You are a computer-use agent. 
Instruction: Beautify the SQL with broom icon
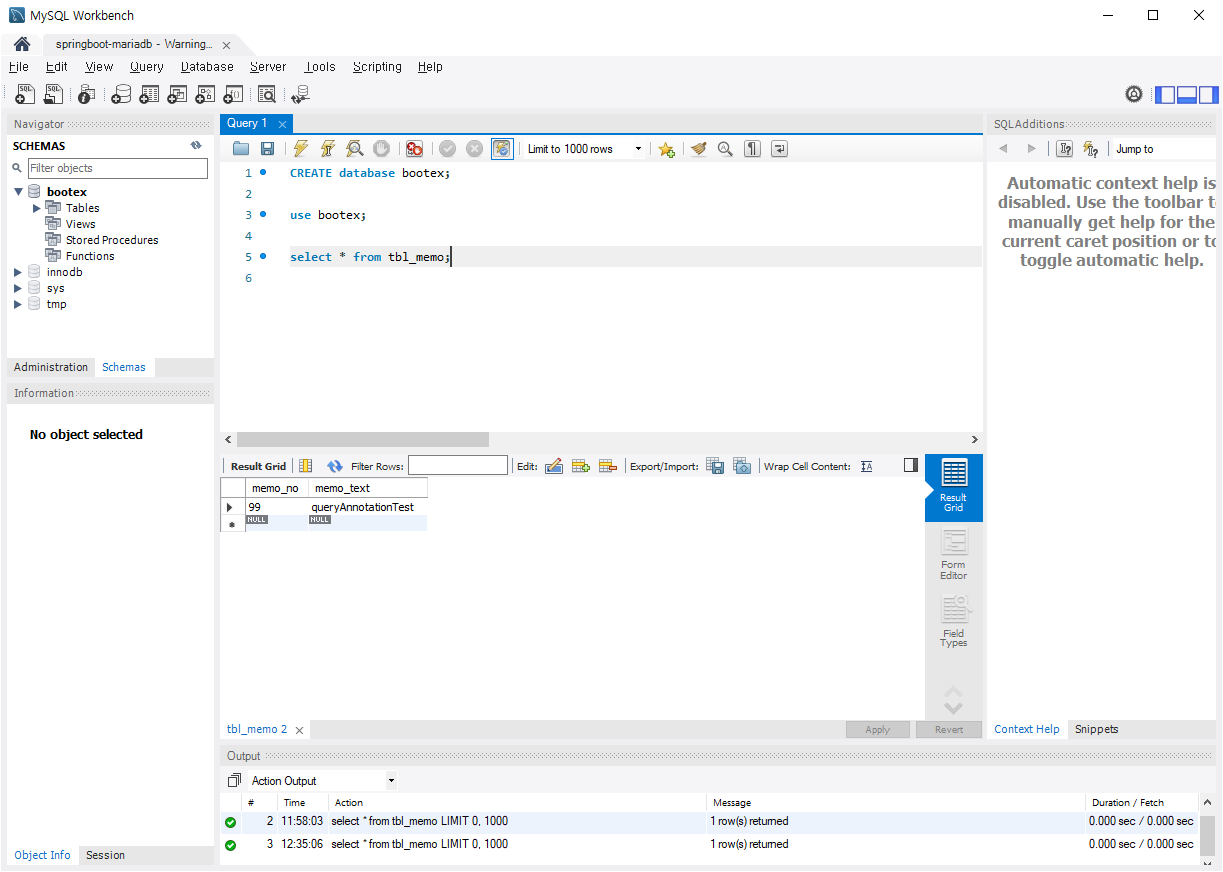point(698,149)
